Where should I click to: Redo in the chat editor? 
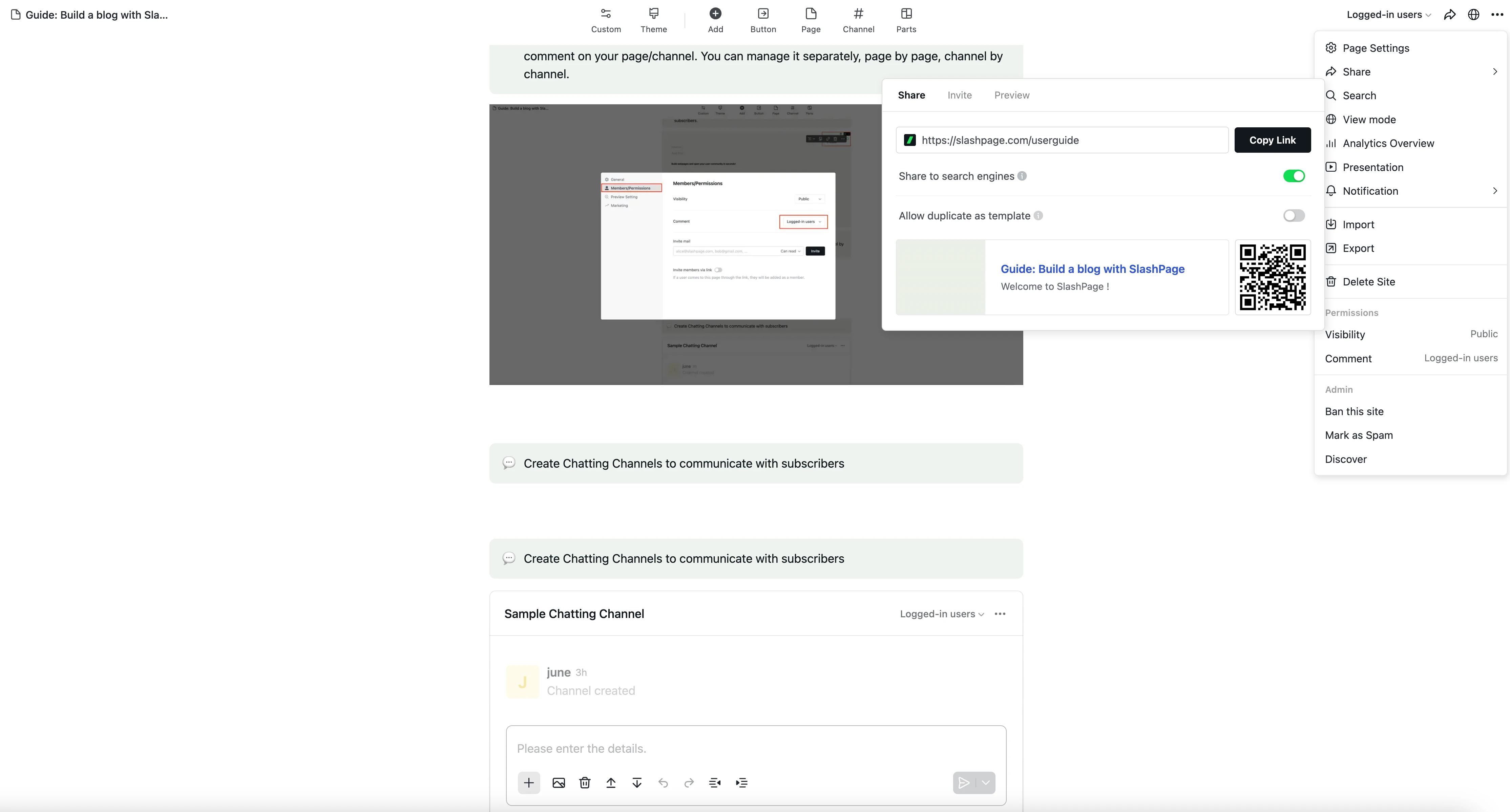(689, 783)
